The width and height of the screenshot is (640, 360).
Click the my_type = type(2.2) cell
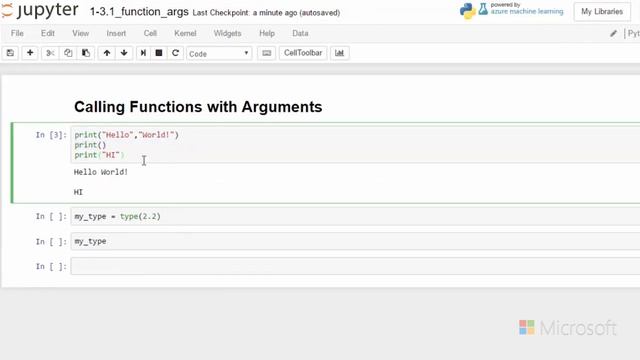355,216
